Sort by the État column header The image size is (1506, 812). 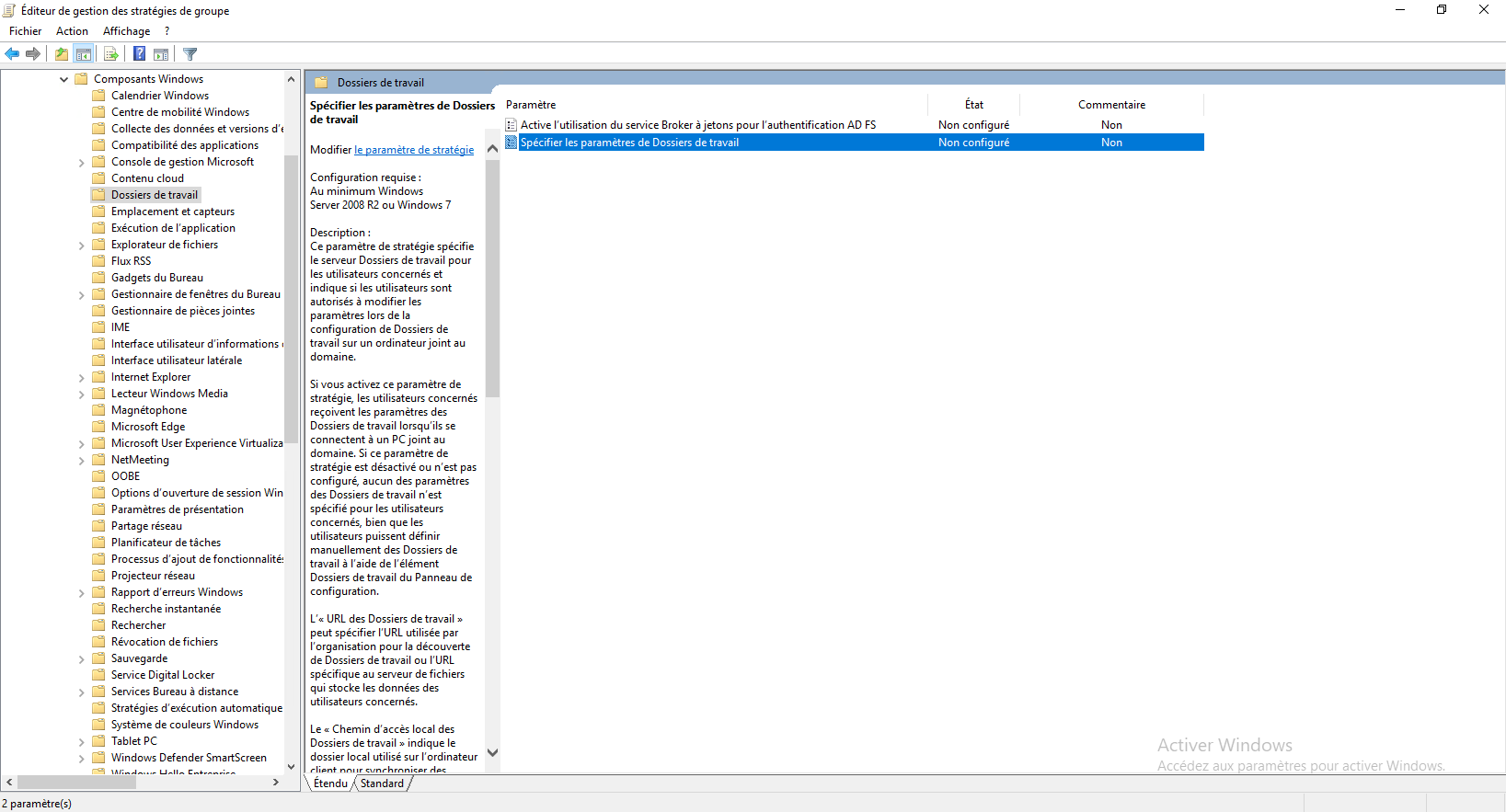(x=973, y=105)
